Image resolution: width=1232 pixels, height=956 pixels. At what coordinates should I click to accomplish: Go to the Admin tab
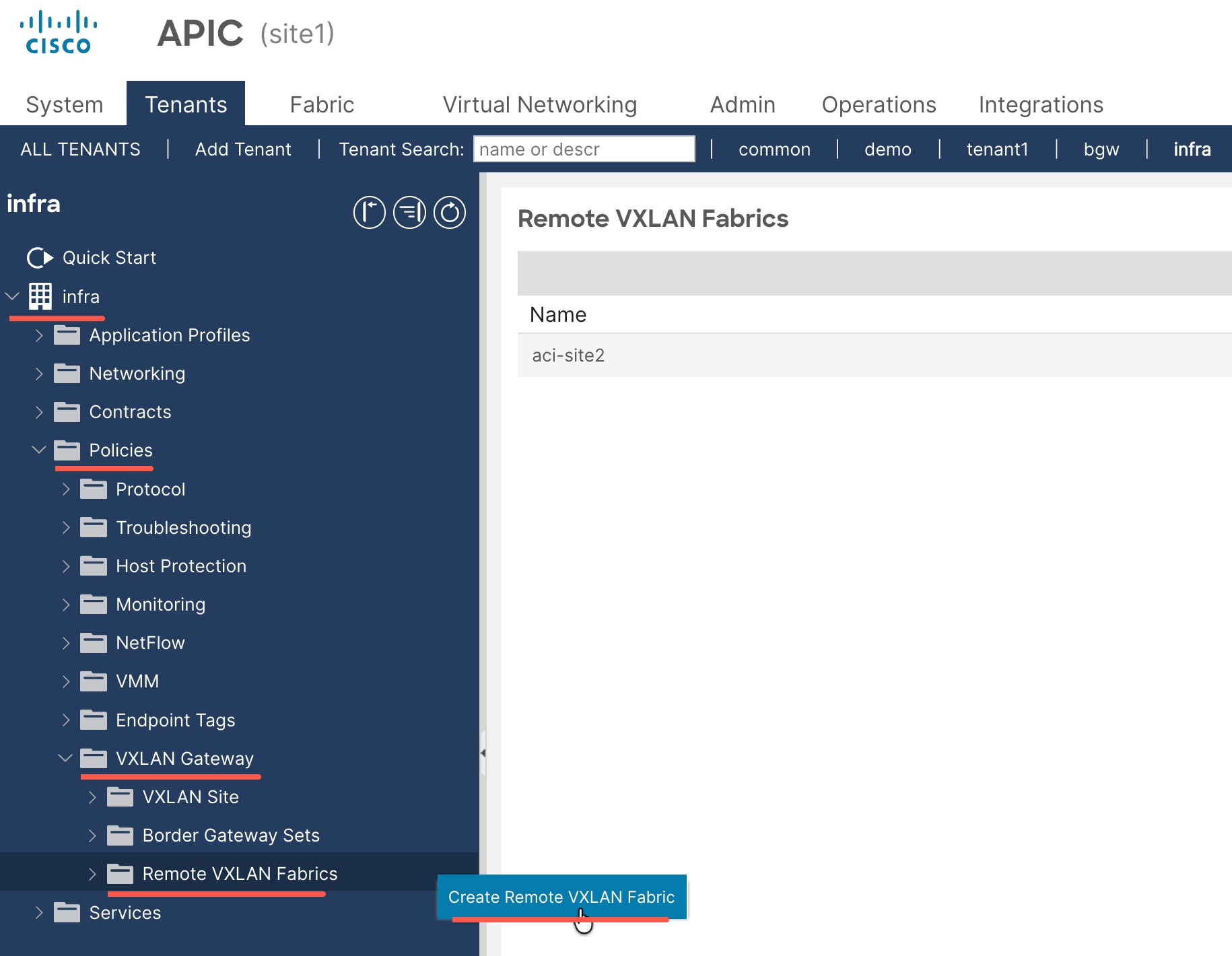click(x=743, y=104)
